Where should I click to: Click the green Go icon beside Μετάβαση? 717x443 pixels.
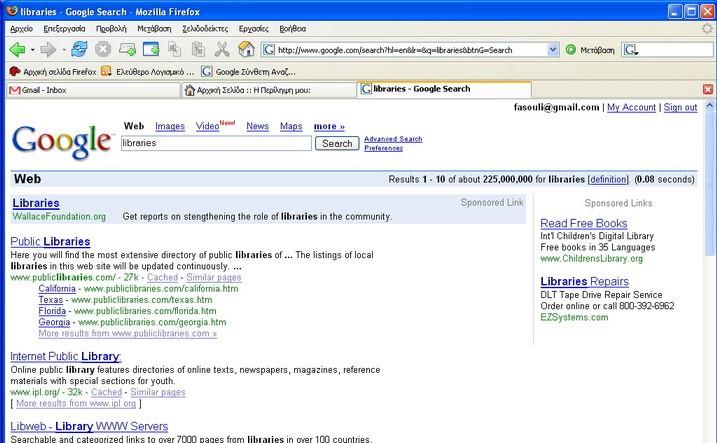coord(570,49)
